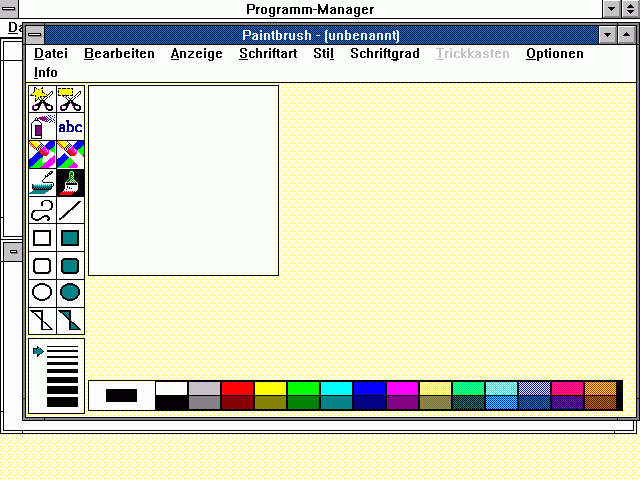Pick the bright yellow color swatch
Image resolution: width=640 pixels, height=480 pixels.
click(x=271, y=388)
